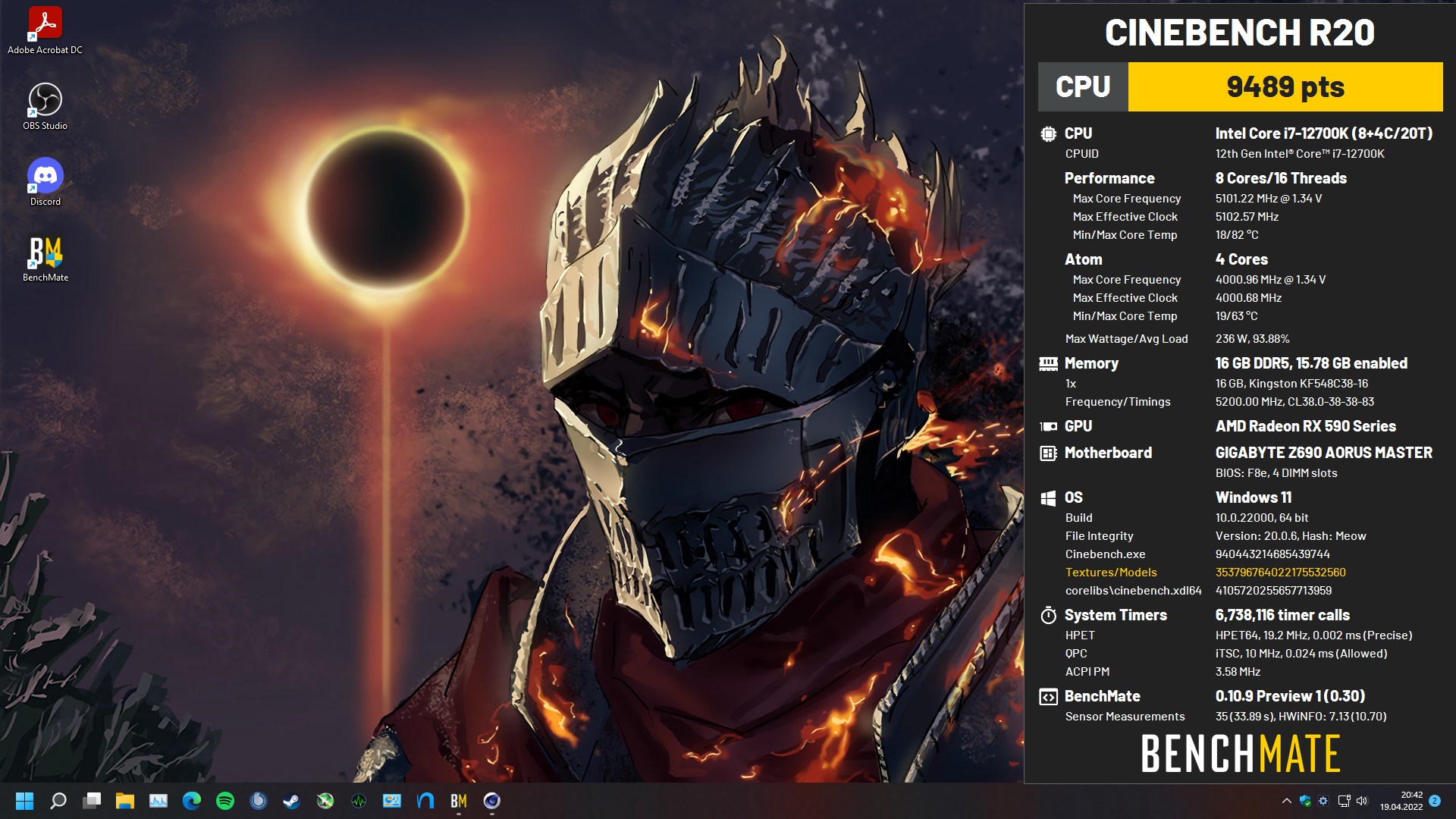Launch the BenchMate desktop shortcut
Viewport: 1456px width, 819px height.
coord(45,259)
